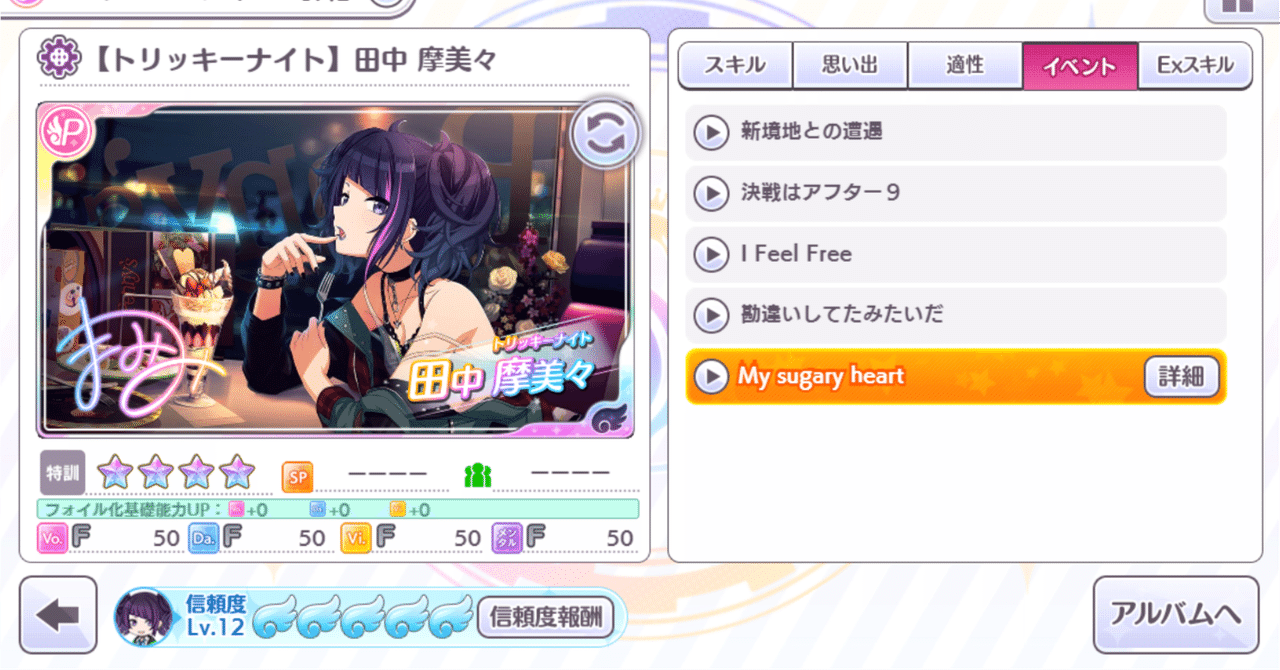Image resolution: width=1280 pixels, height=670 pixels.
Task: Tap the orange SP icon
Action: coord(297,476)
